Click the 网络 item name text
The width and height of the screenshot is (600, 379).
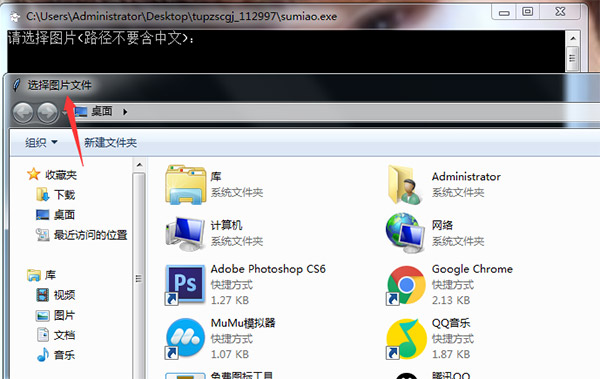(x=442, y=225)
